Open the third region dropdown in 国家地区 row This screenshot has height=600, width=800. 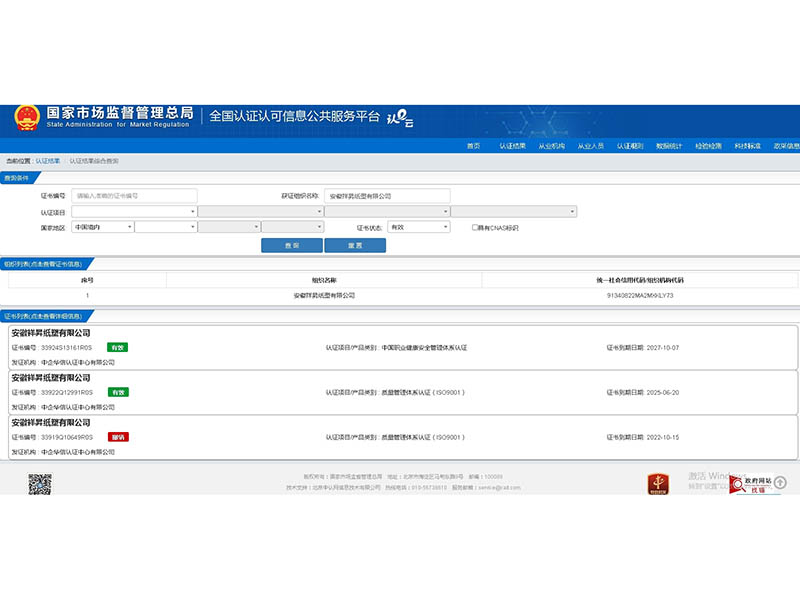point(229,227)
